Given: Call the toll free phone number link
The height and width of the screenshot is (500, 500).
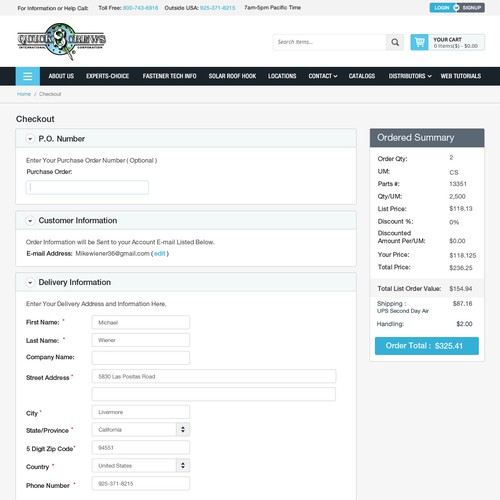Looking at the screenshot, I should 140,8.
